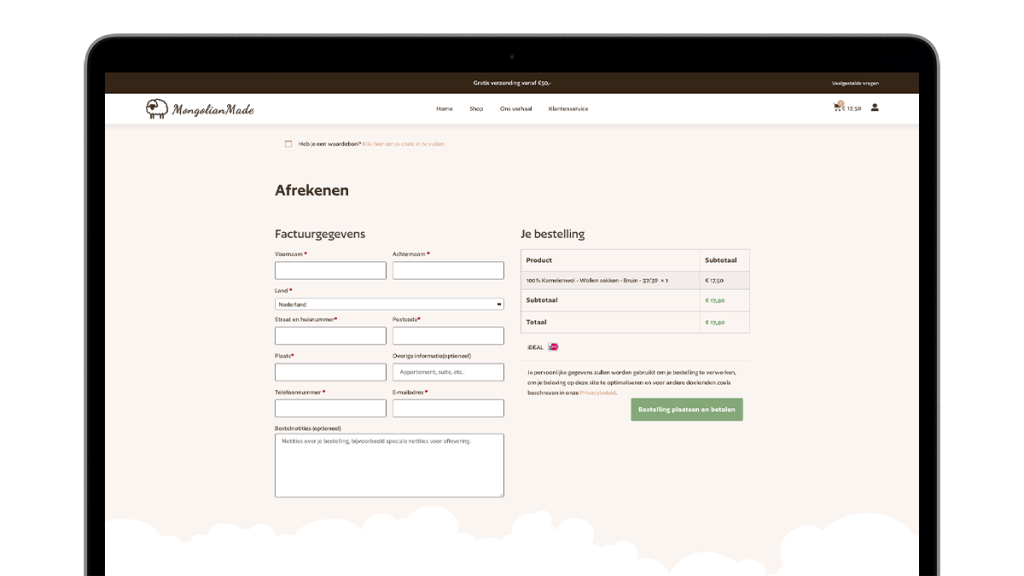
Task: Open Ons verhaal page
Action: coord(516,108)
